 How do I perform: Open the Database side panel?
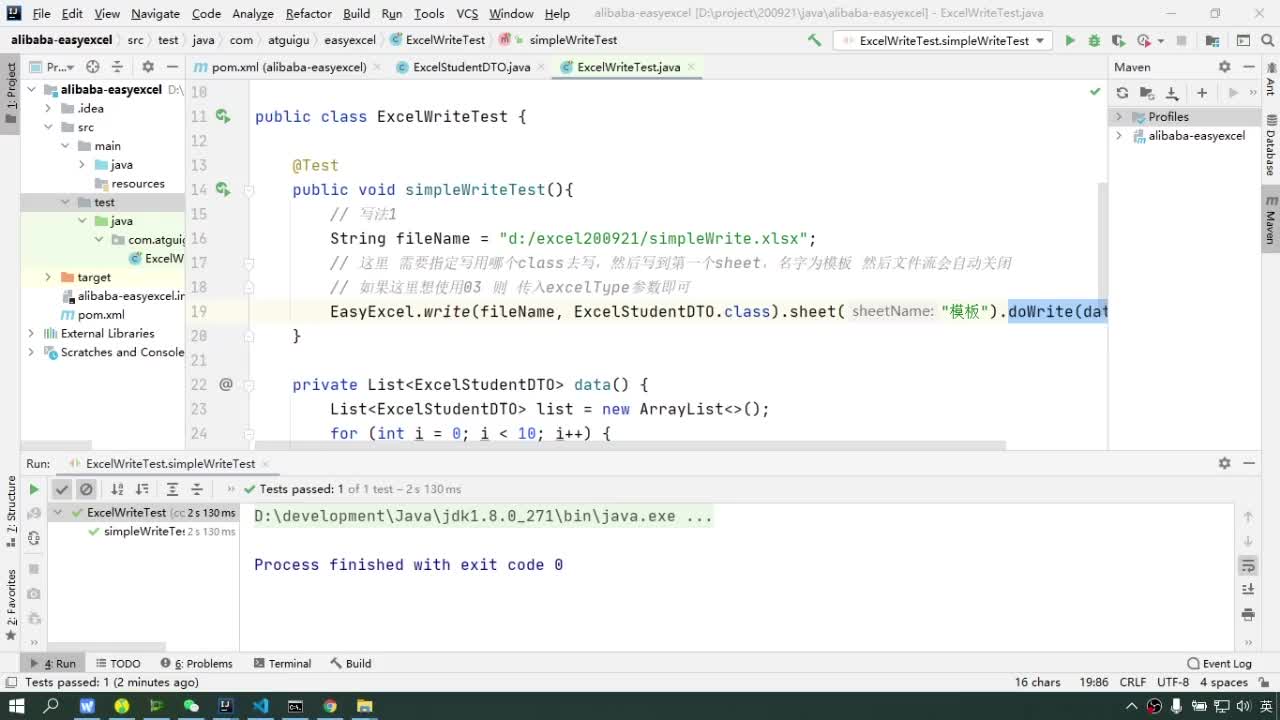click(x=1270, y=146)
